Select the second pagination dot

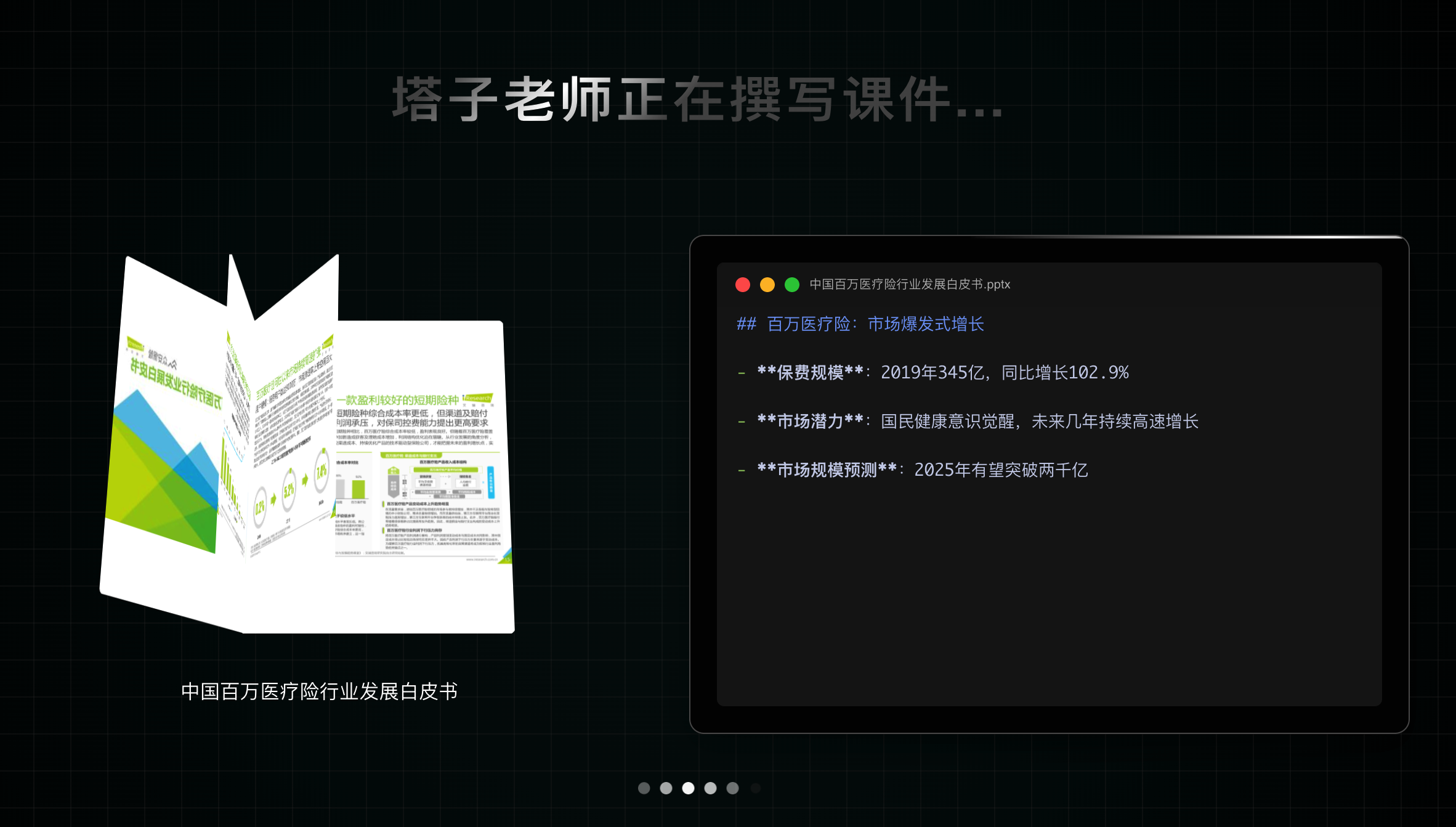point(666,788)
